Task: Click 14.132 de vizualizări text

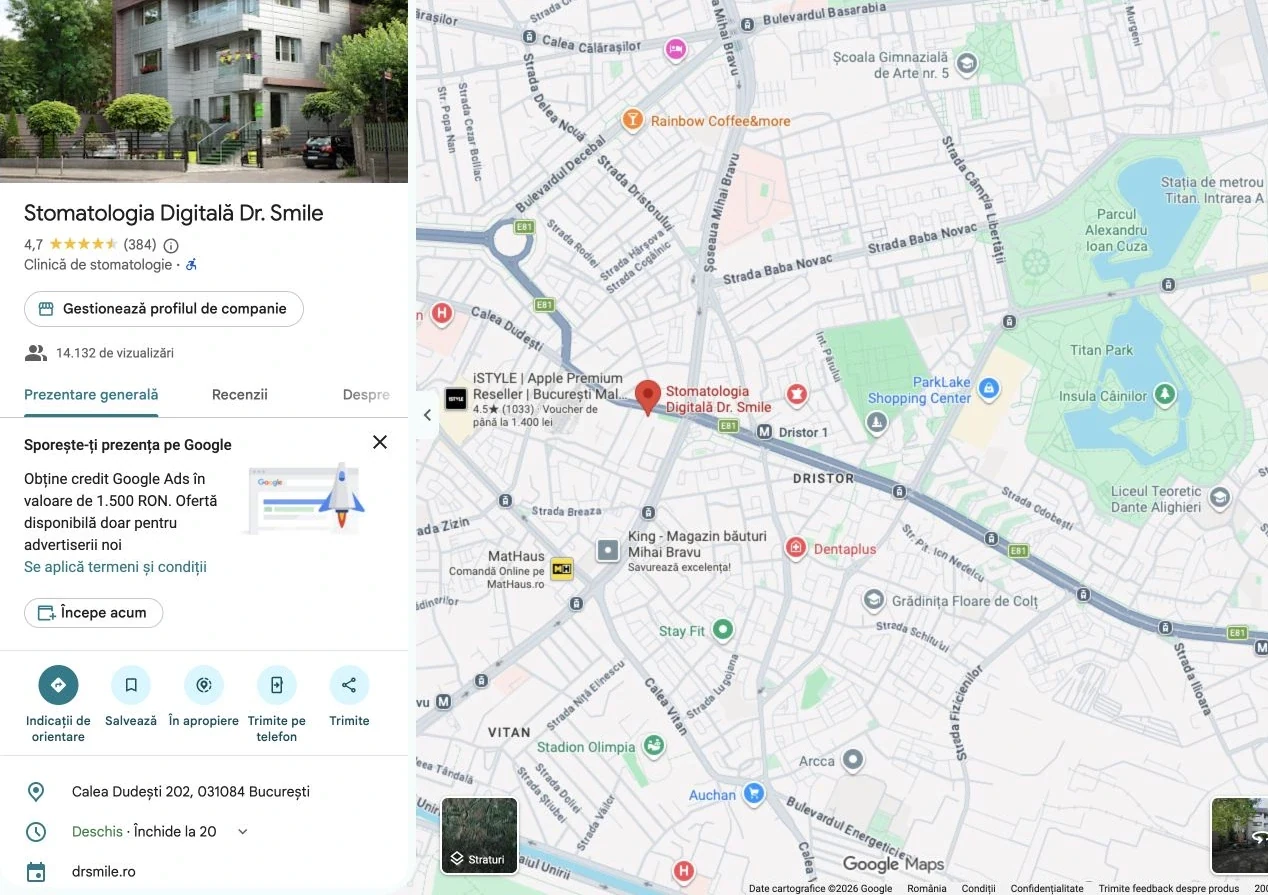Action: [x=115, y=353]
